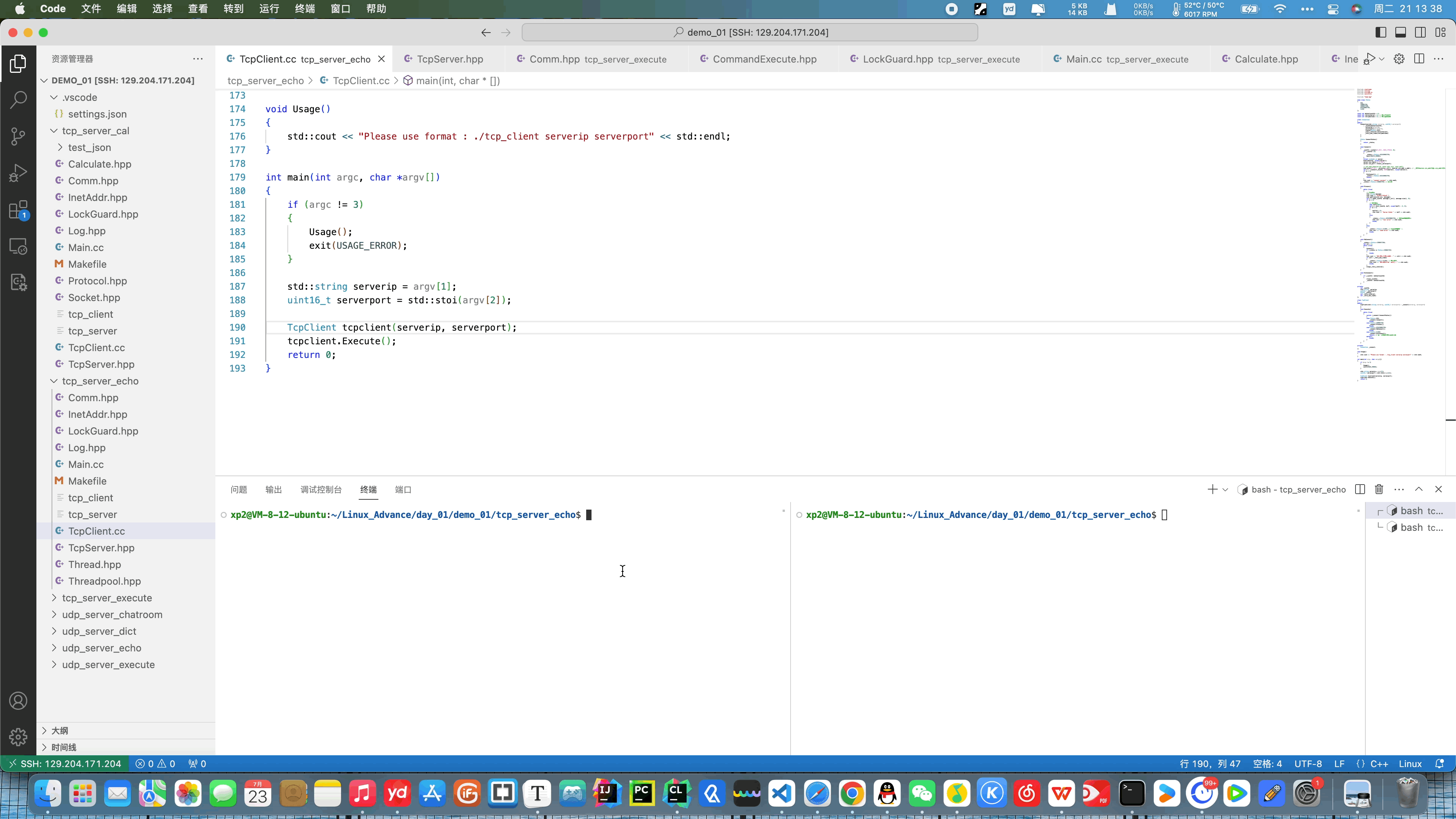Toggle bottom panel visibility
Screen dimensions: 1456x819
click(1401, 32)
